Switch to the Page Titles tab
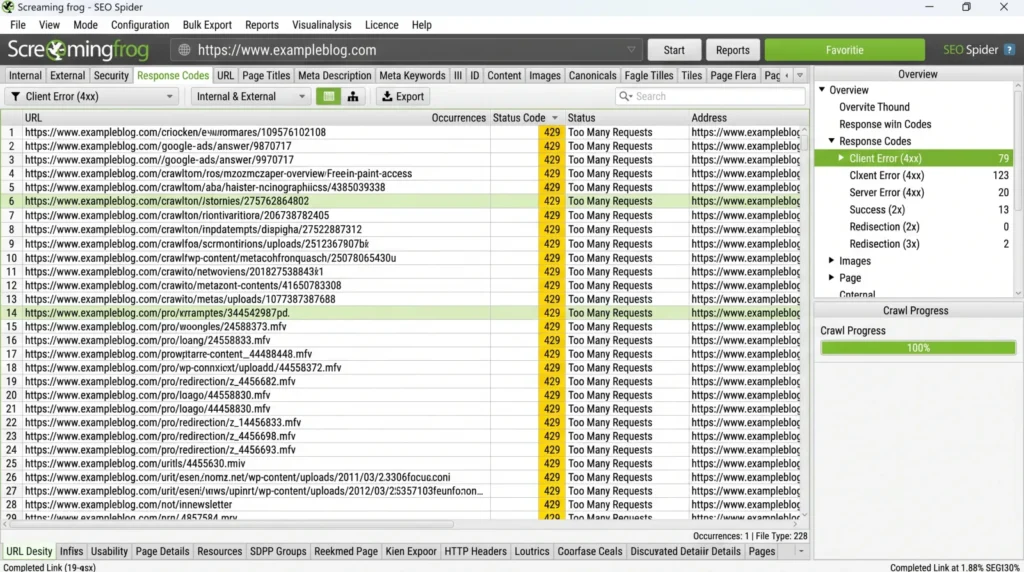This screenshot has height=572, width=1024. pos(266,76)
